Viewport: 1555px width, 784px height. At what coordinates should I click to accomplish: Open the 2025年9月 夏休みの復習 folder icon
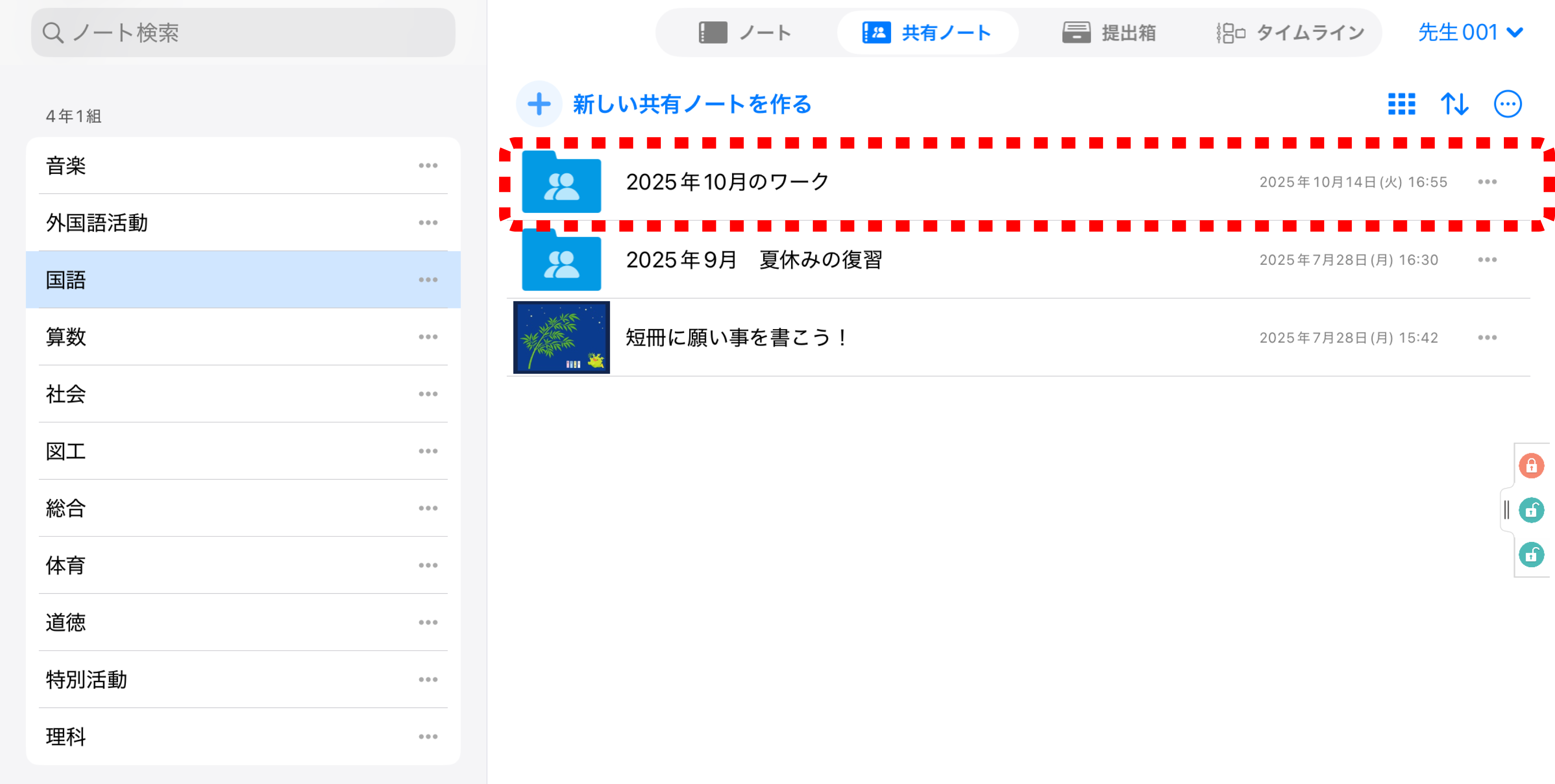(x=561, y=260)
